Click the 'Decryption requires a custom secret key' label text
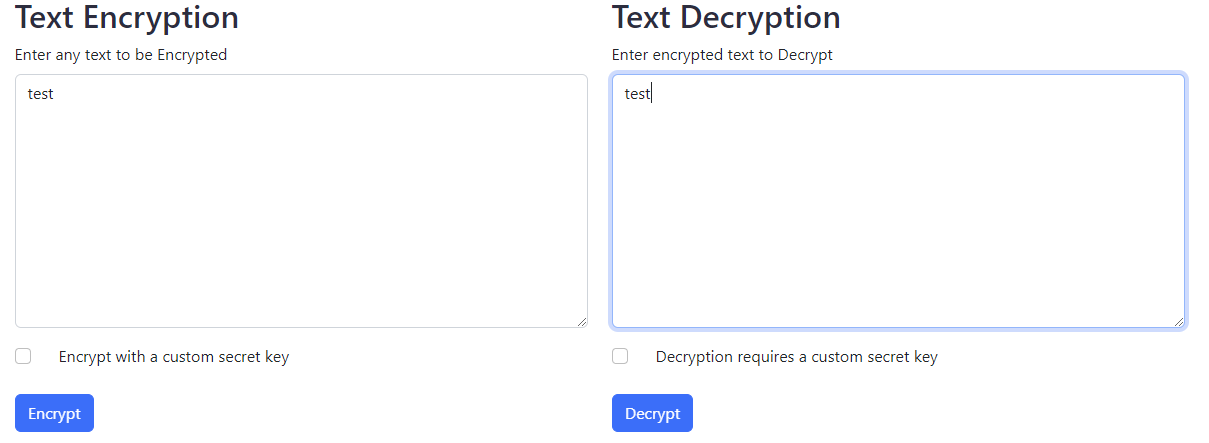 click(x=797, y=357)
